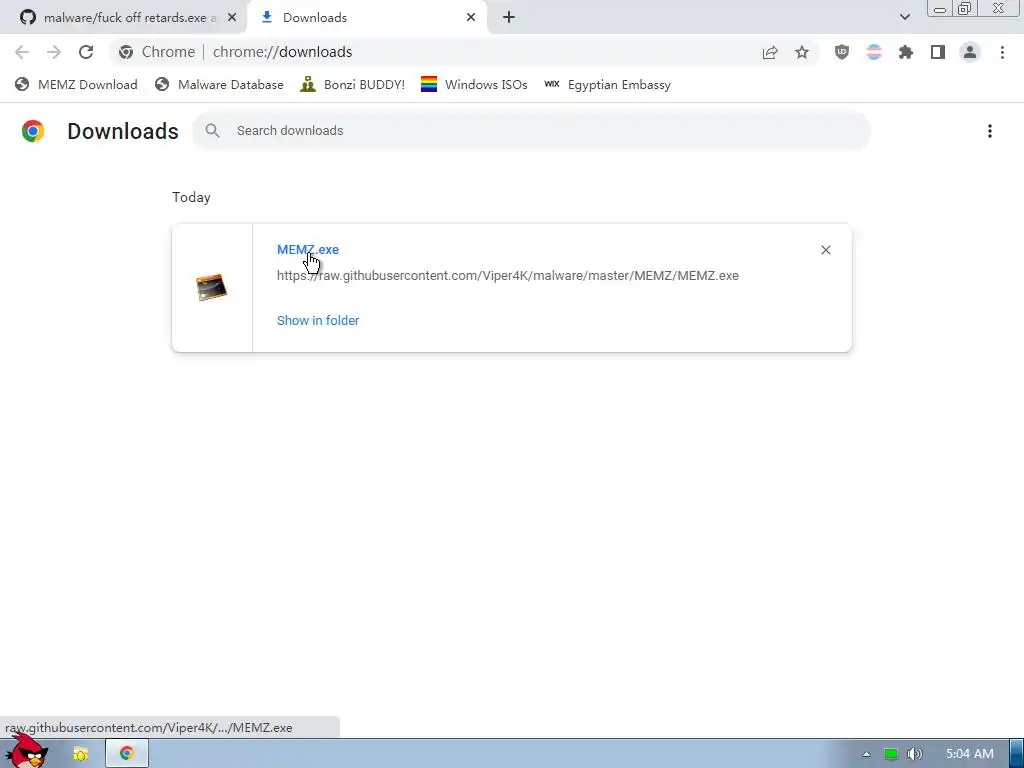
Task: Open a new tab with plus button
Action: pos(509,18)
